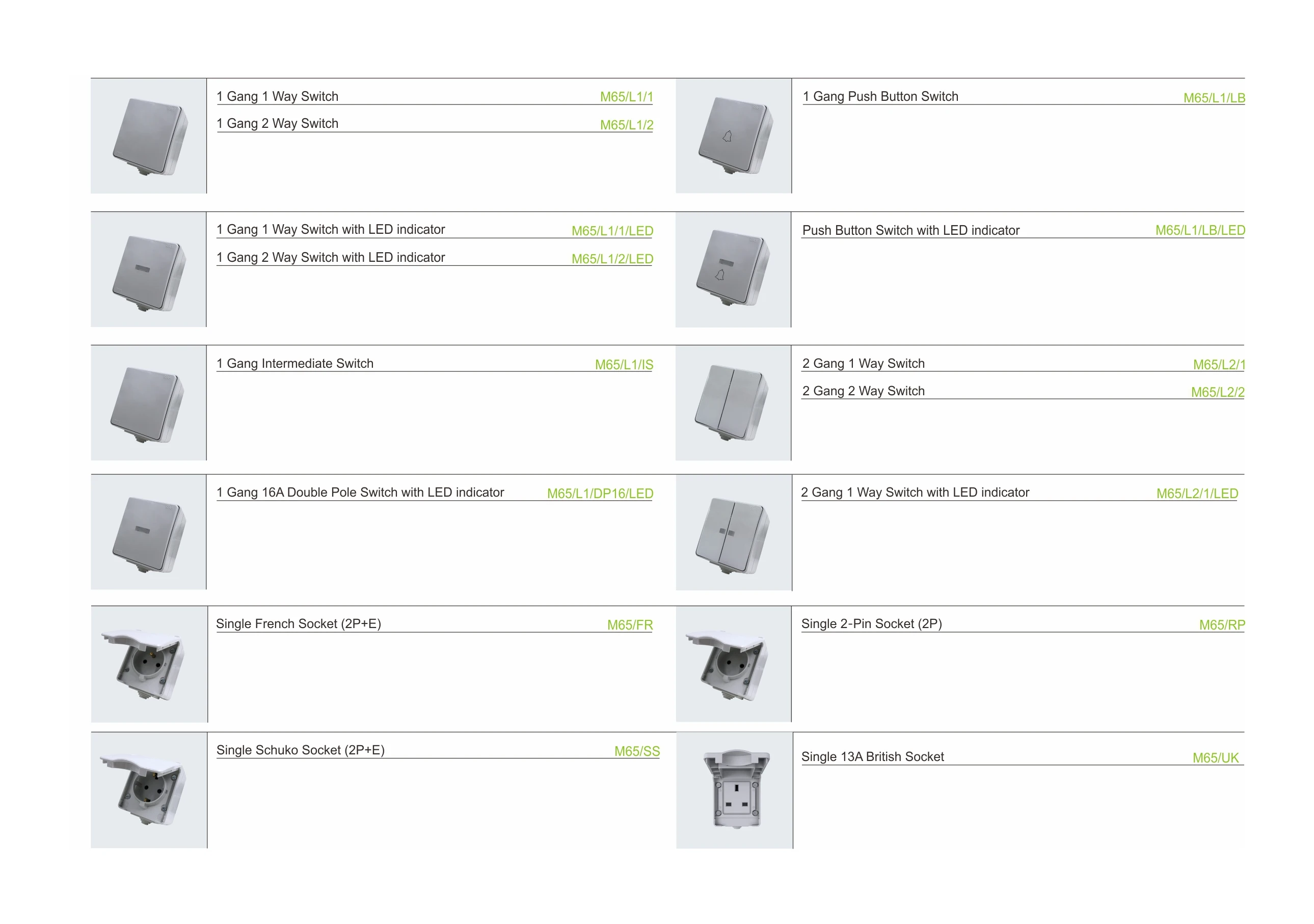Open product code M65/L1/LB
This screenshot has width=1314, height=924.
tap(1214, 98)
